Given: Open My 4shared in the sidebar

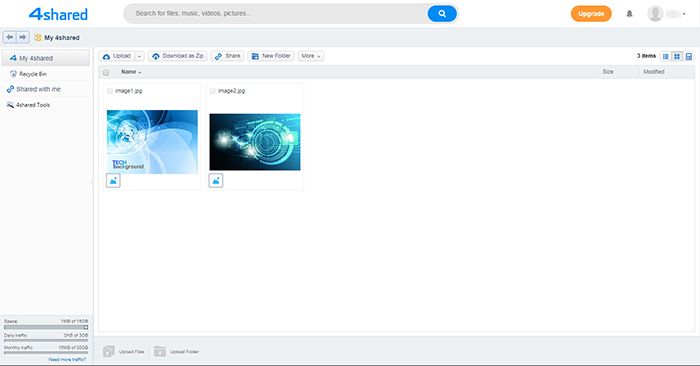Looking at the screenshot, I should [x=46, y=58].
